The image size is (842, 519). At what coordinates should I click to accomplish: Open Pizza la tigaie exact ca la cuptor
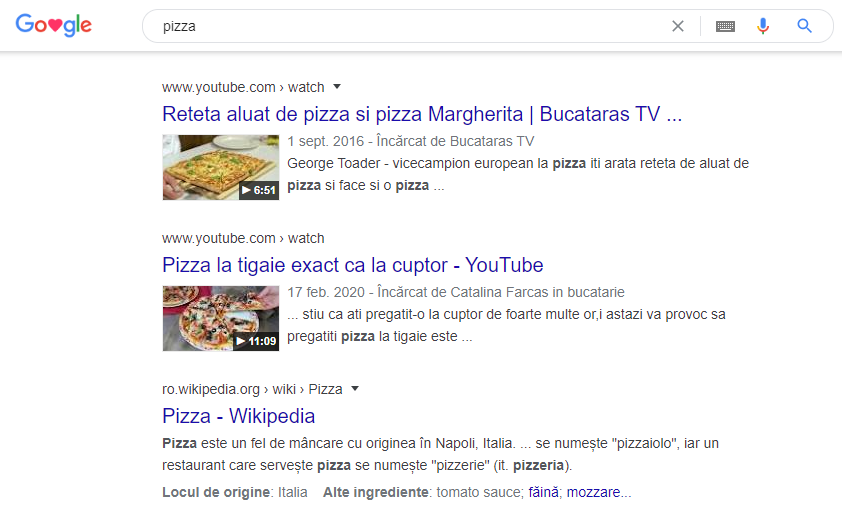352,265
